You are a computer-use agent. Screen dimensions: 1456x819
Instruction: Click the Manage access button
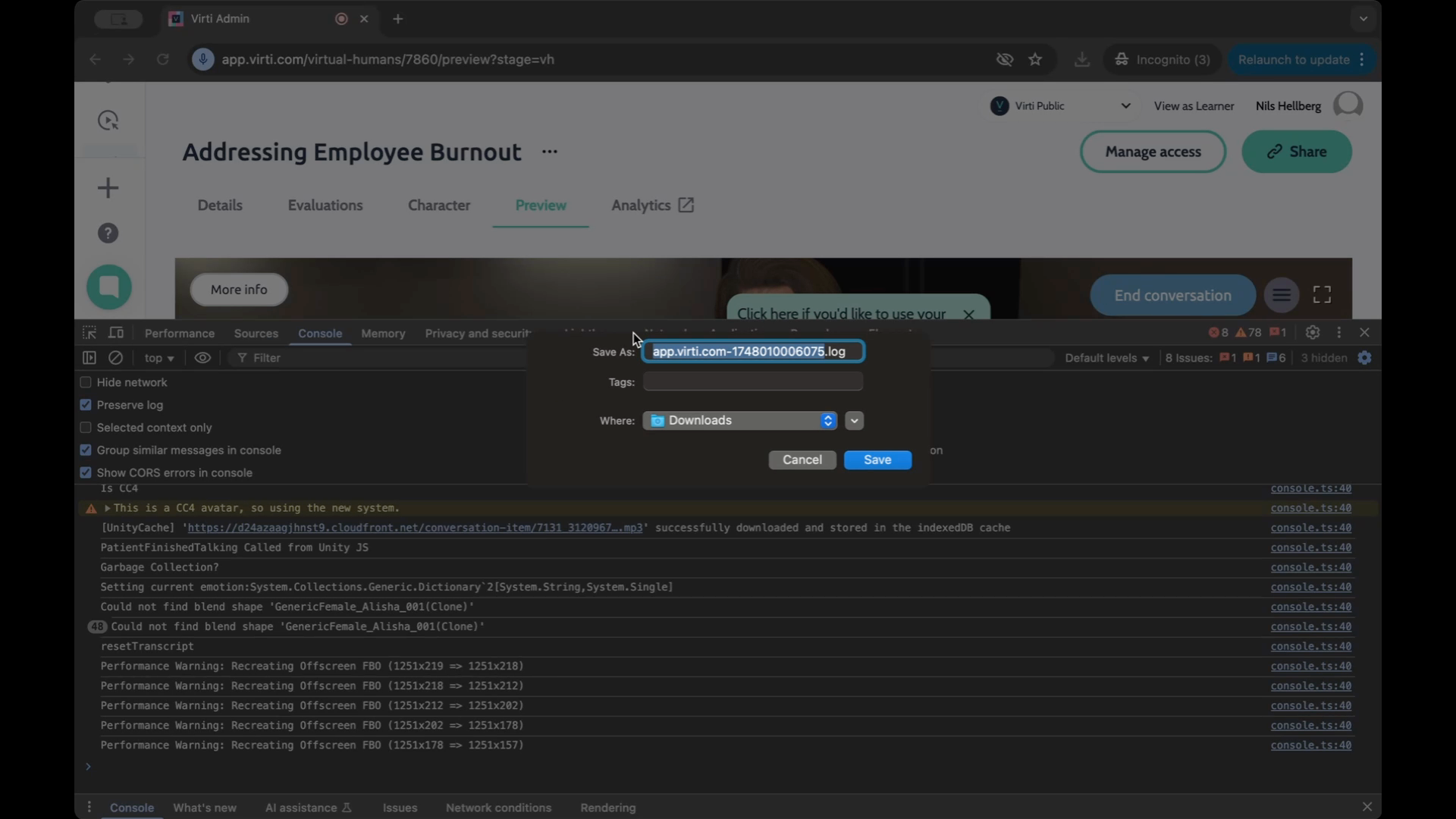(1153, 152)
